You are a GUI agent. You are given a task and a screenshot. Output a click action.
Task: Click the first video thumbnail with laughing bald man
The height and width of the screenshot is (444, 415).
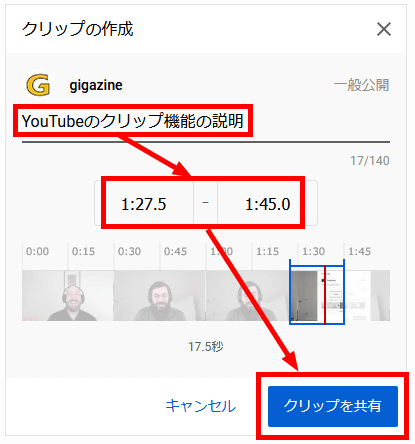pyautogui.click(x=68, y=296)
